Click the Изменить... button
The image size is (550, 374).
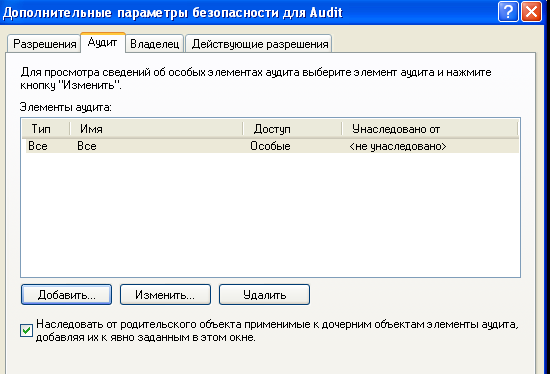tap(165, 294)
